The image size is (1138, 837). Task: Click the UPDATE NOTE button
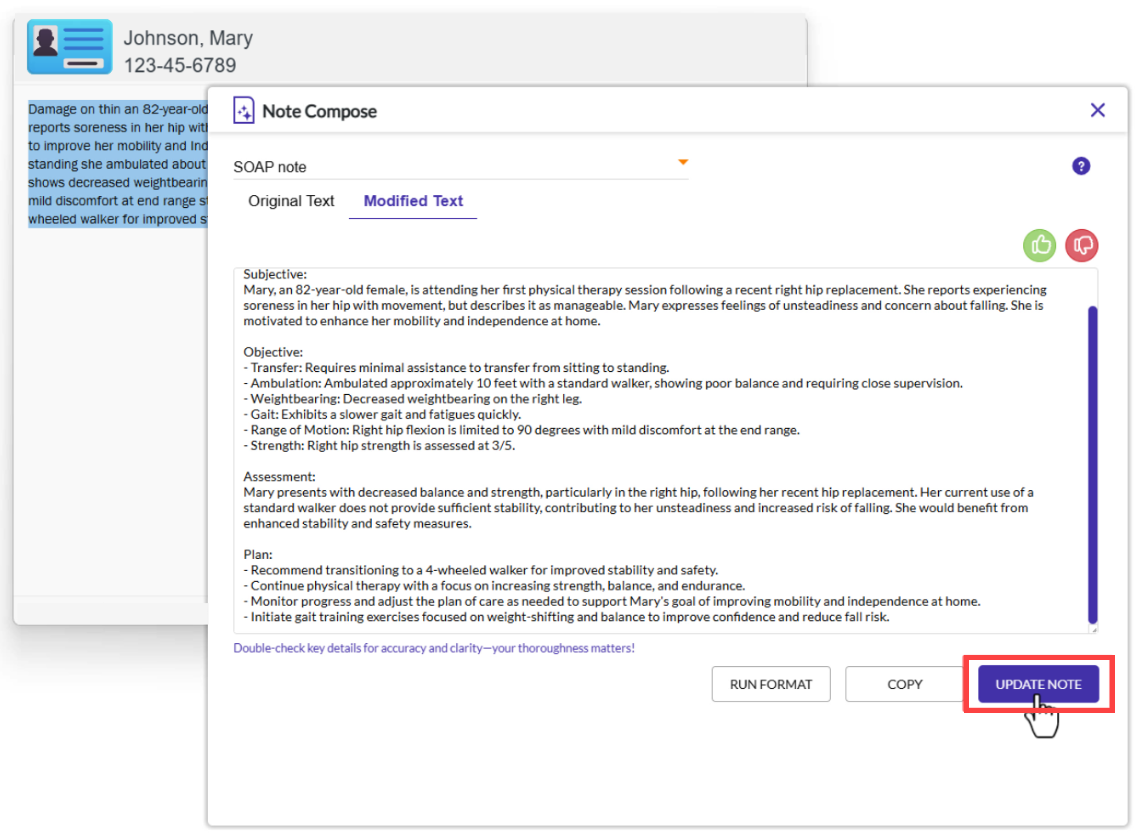1038,685
